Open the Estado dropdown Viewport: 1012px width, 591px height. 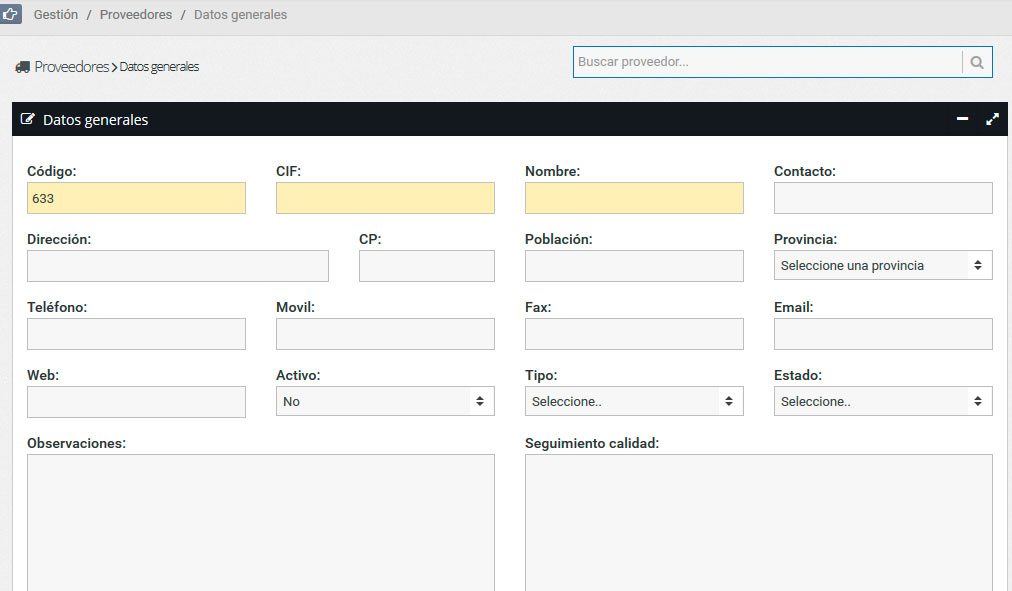coord(883,401)
